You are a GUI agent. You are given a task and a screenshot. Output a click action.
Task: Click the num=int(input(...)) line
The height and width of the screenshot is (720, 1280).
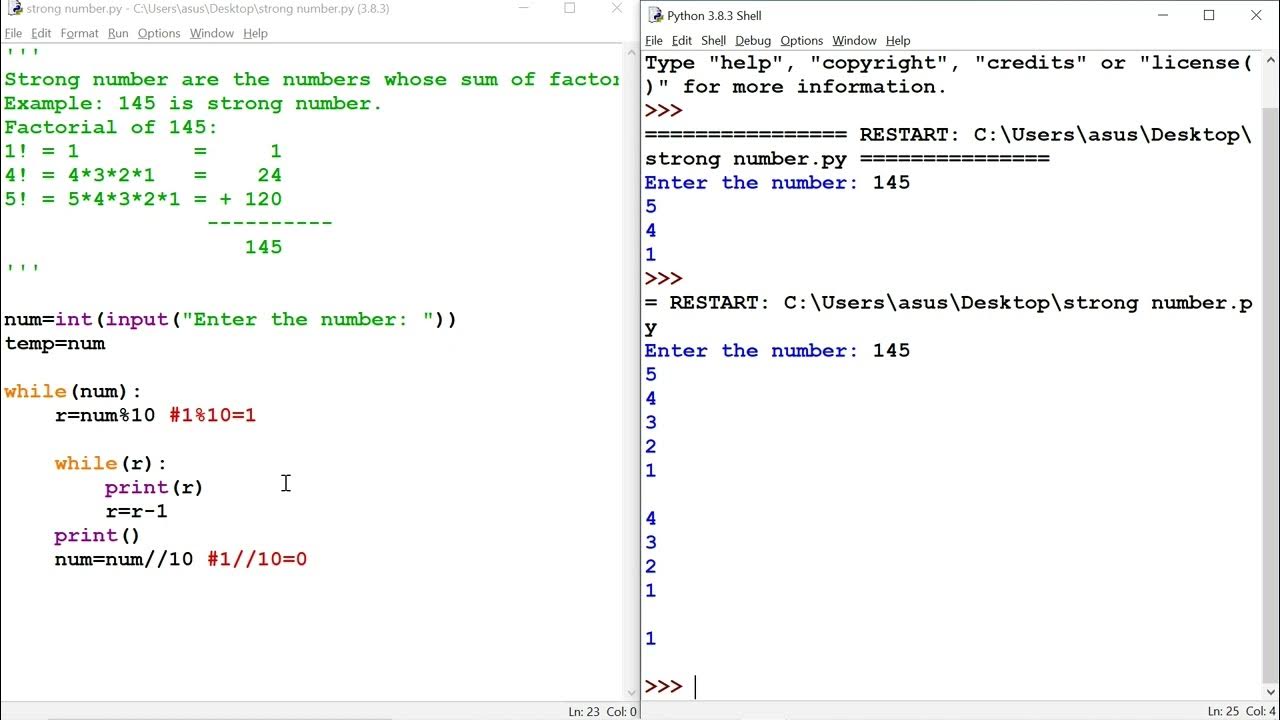(x=230, y=319)
